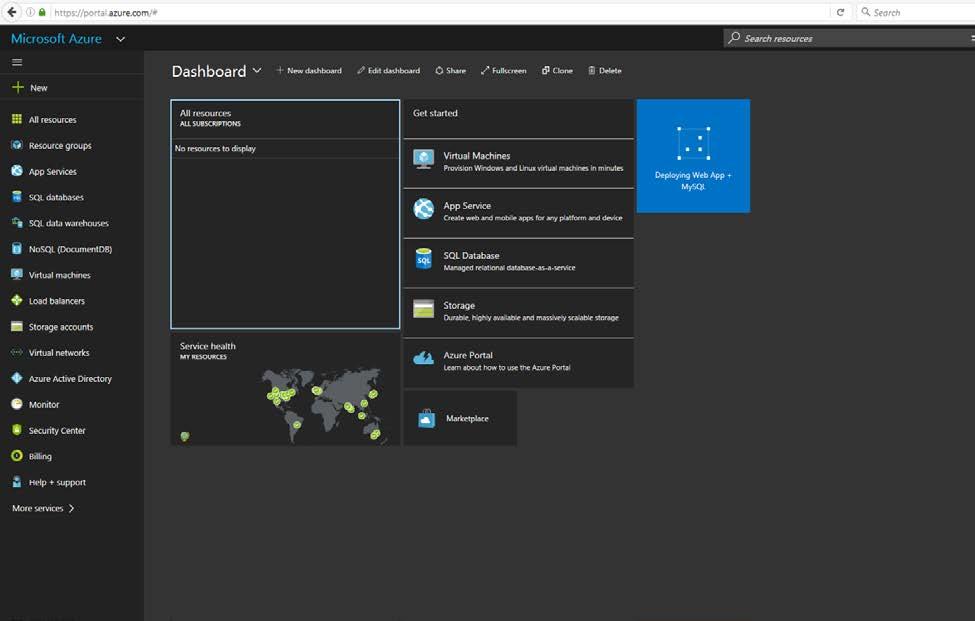Screen dimensions: 975x621
Task: Click Marketplace label in tile
Action: 467,418
